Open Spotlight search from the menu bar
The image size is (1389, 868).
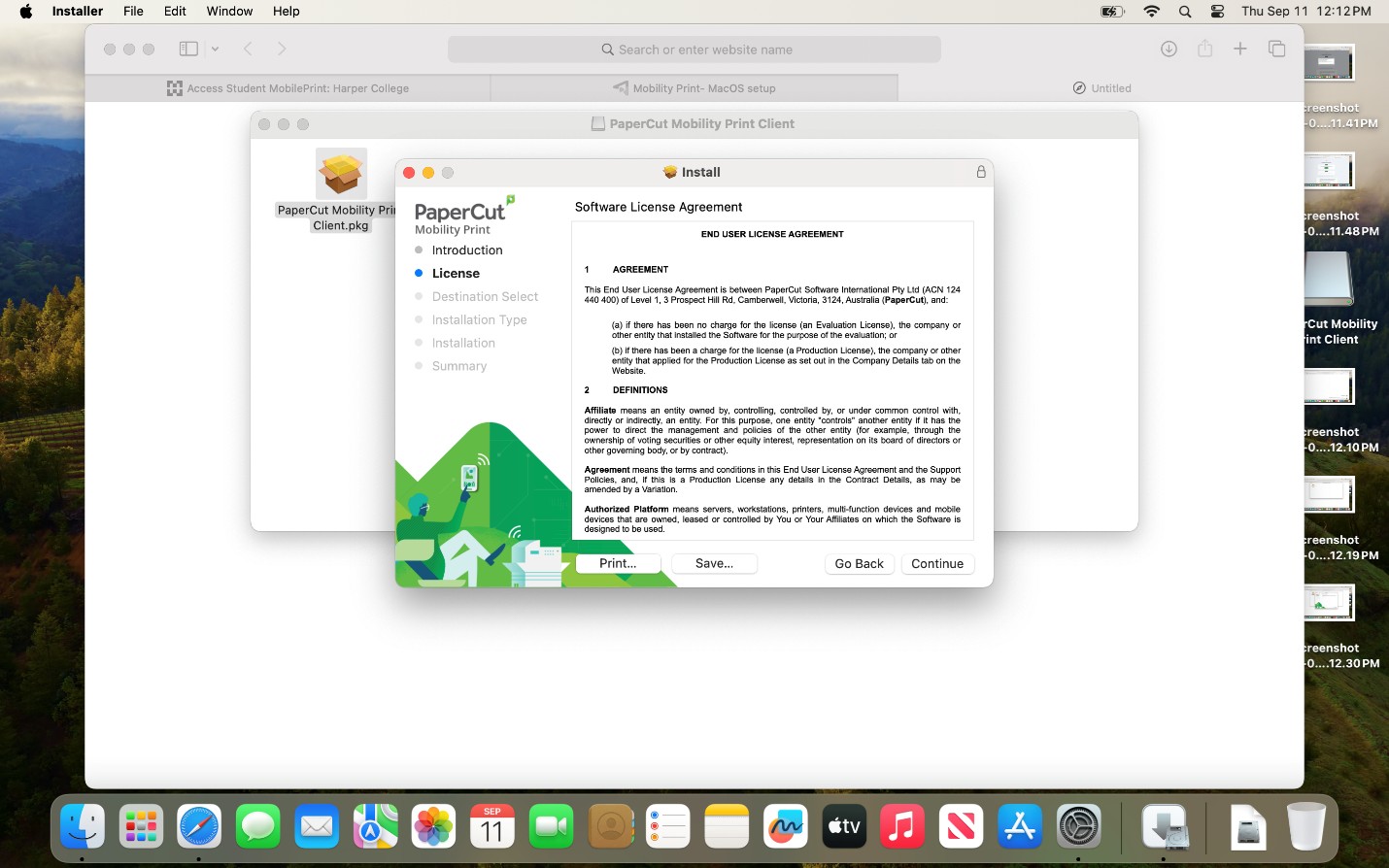1184,12
